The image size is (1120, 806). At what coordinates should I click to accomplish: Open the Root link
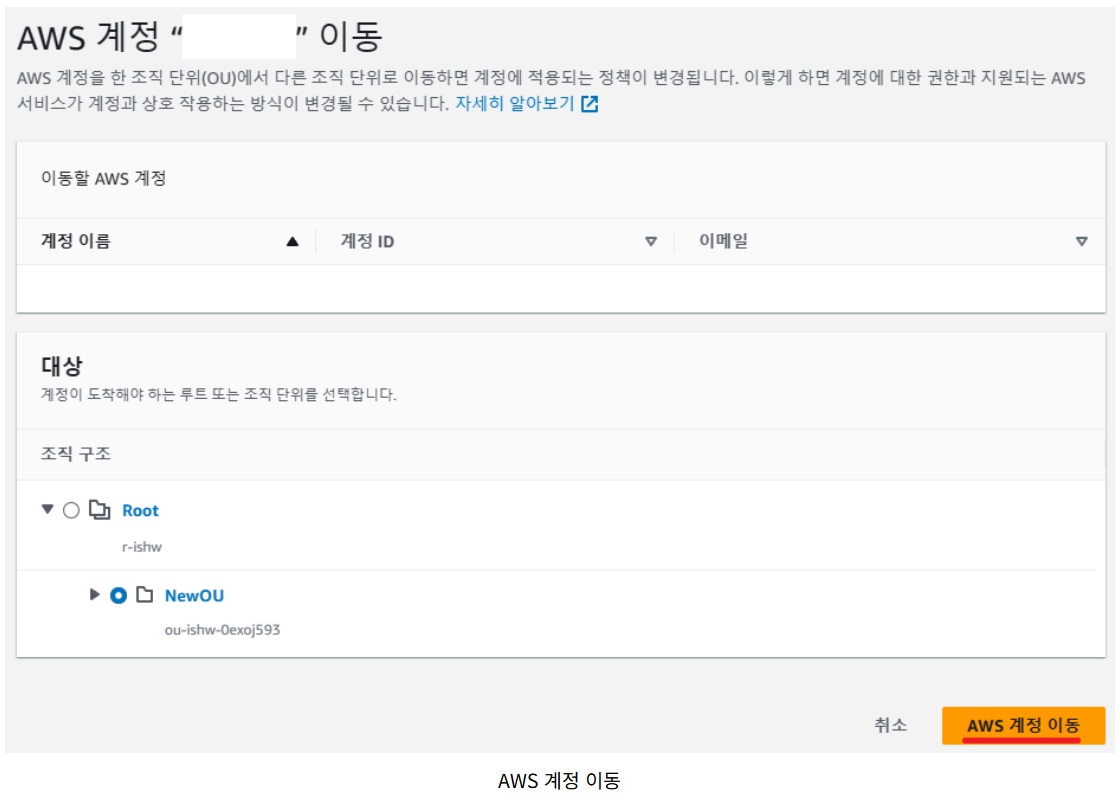[140, 510]
